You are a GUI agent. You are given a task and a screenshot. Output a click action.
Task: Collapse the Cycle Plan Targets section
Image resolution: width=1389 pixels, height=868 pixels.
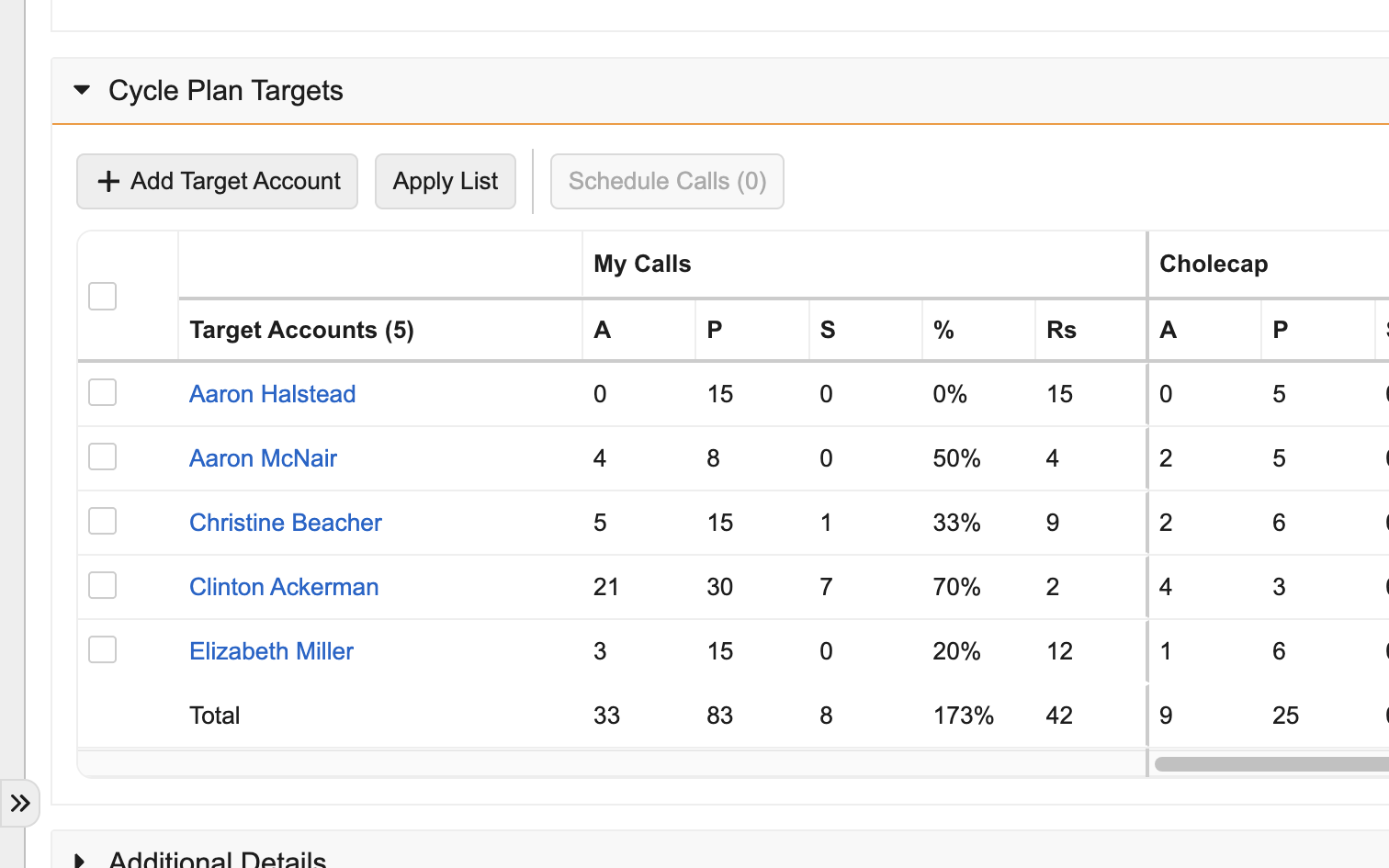click(82, 90)
